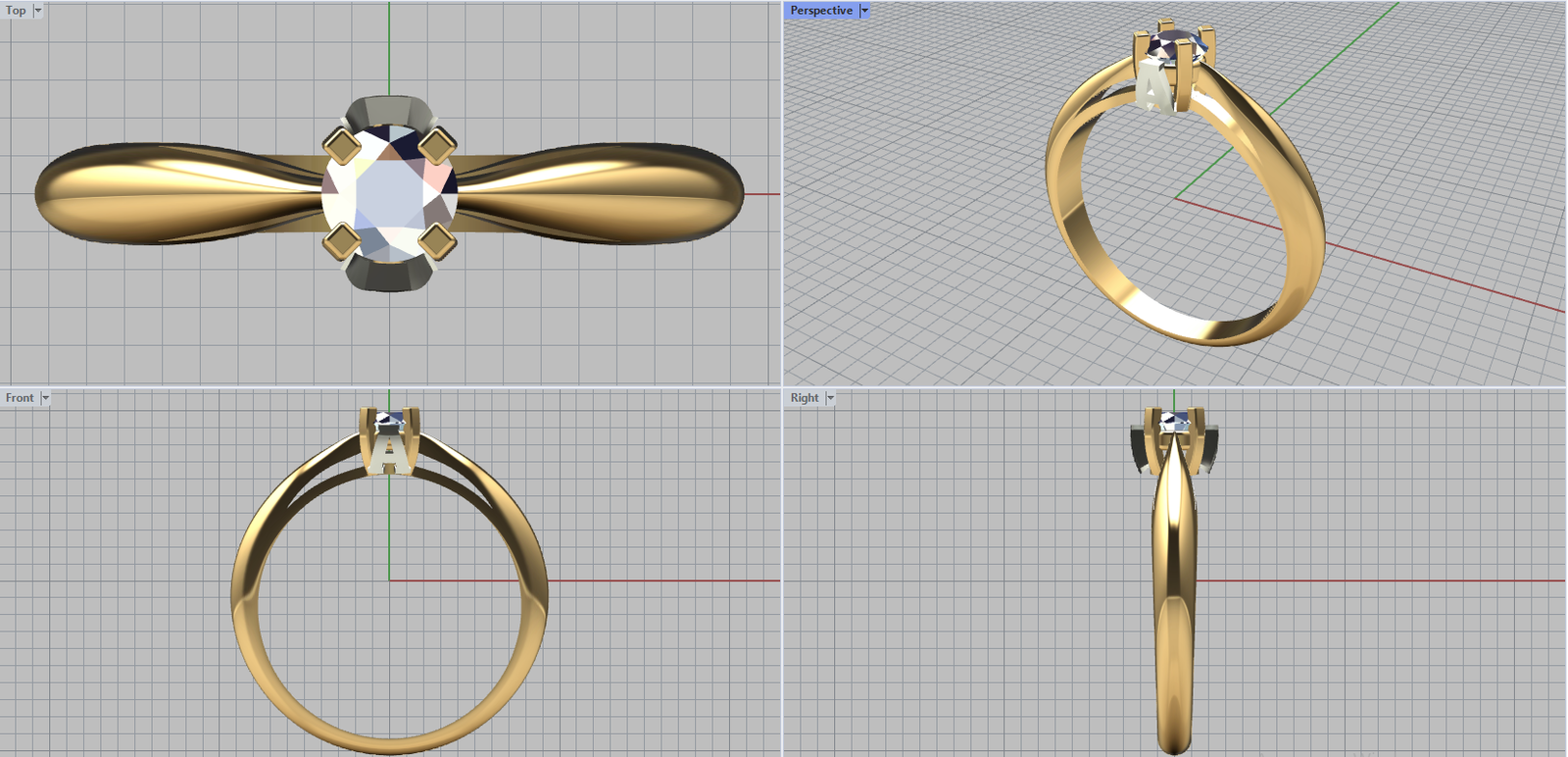Click the Right viewport title label

click(x=804, y=398)
